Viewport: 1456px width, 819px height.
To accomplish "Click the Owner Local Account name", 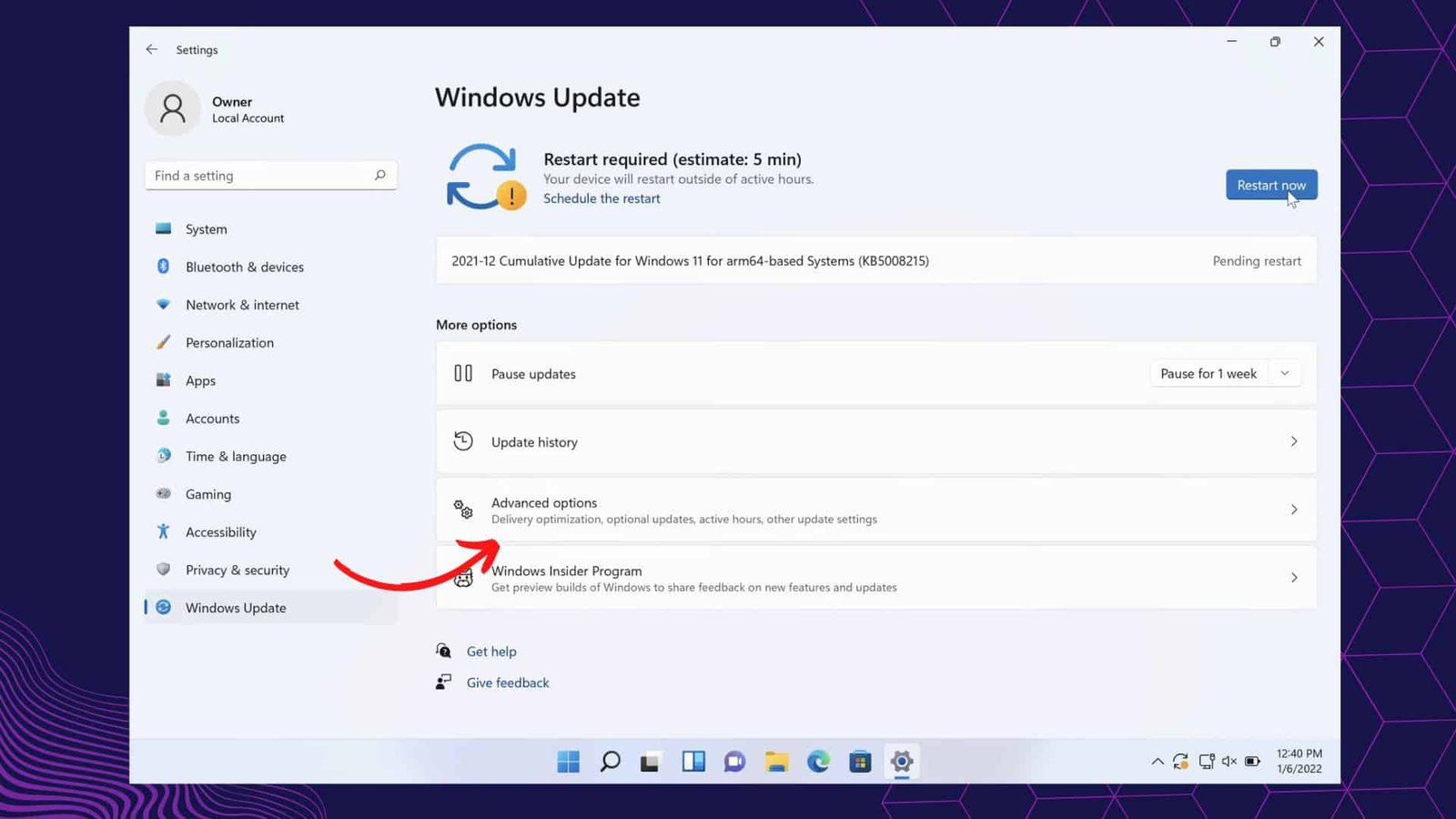I will (248, 109).
